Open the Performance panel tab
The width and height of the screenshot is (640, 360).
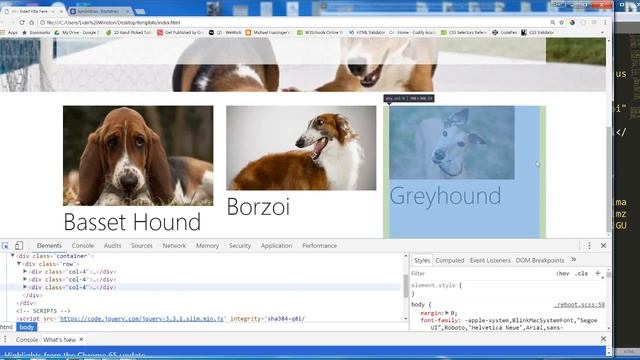(320, 246)
